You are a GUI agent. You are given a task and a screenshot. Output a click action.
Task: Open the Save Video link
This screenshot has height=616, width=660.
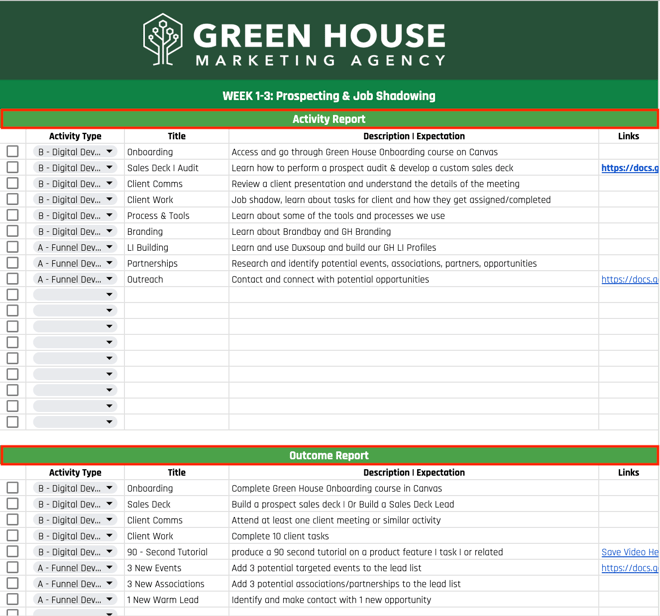click(x=629, y=552)
